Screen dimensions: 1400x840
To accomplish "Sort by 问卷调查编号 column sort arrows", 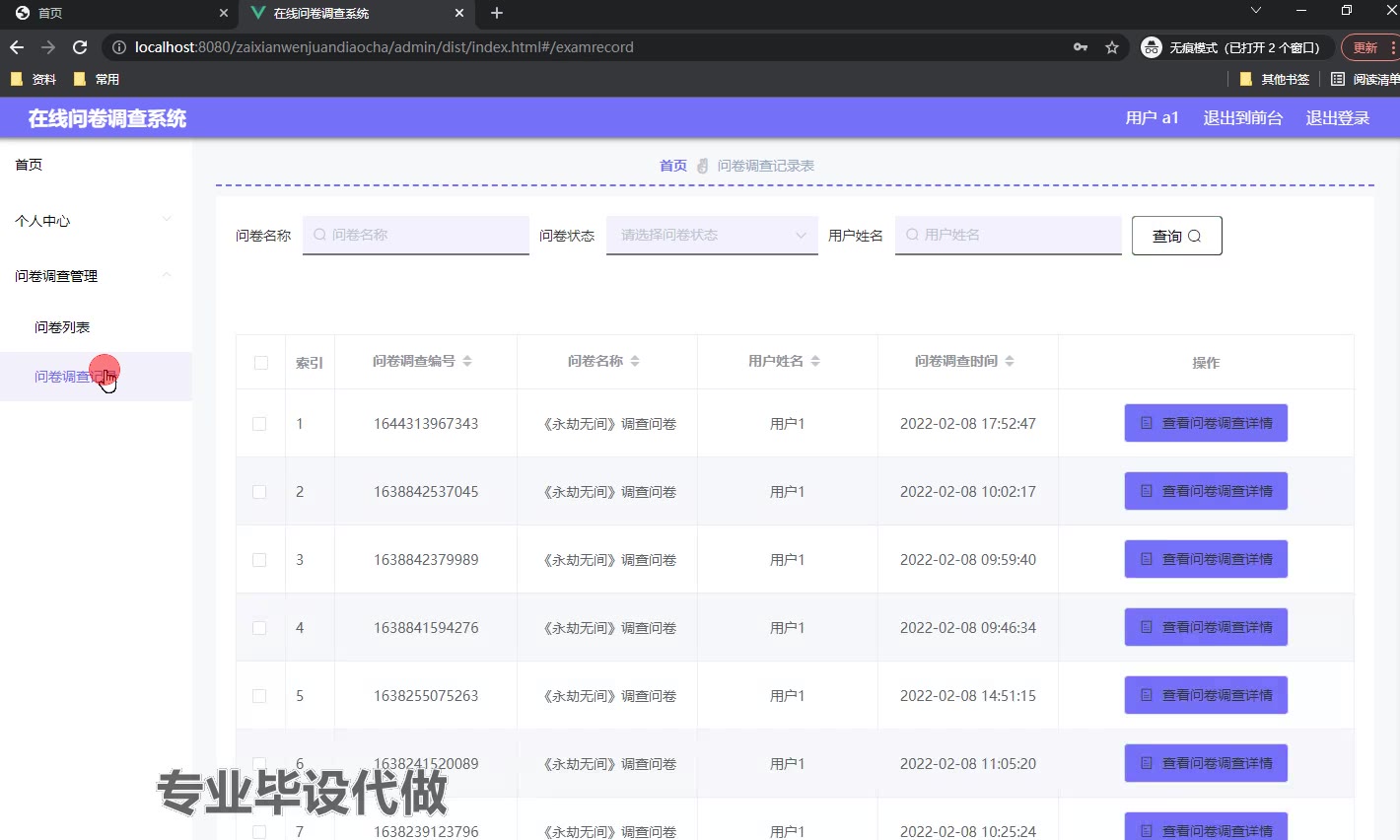I will pos(467,362).
